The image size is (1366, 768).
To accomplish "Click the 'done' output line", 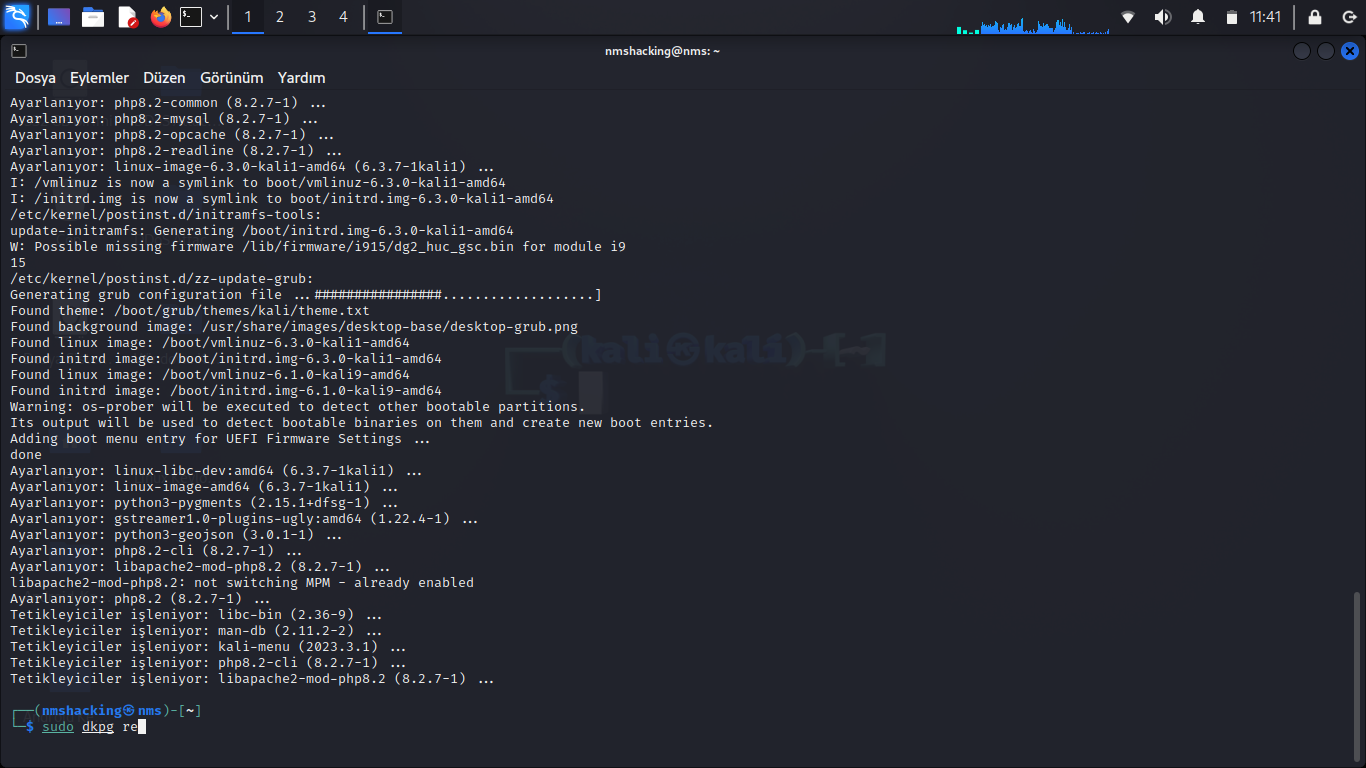I will (26, 455).
